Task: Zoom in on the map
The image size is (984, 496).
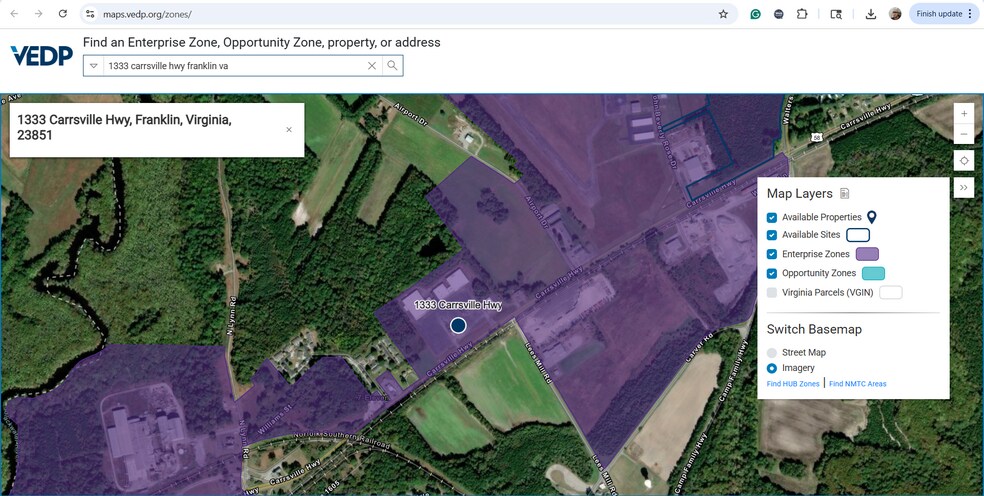Action: pyautogui.click(x=964, y=113)
